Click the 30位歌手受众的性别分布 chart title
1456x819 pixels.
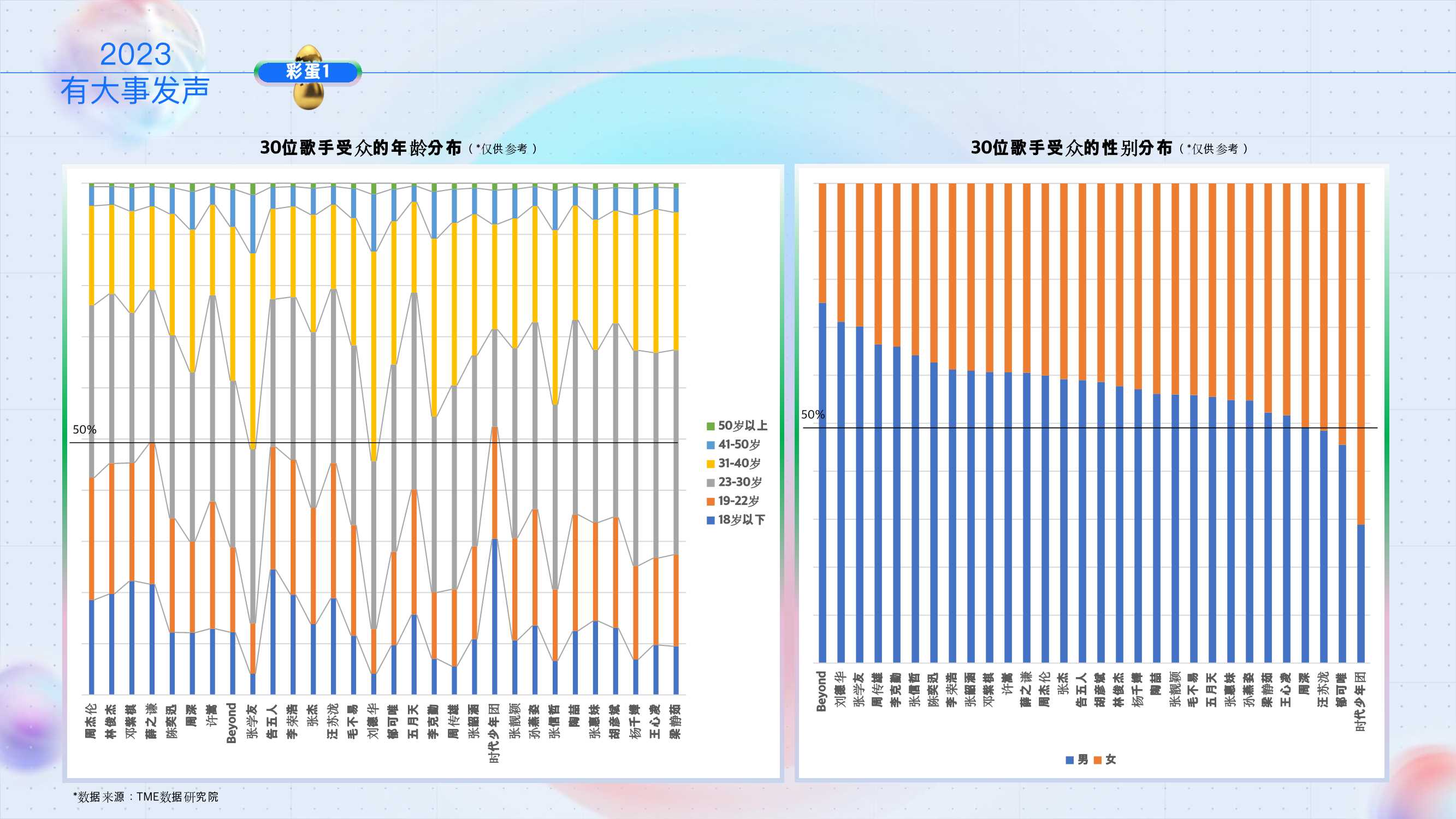(x=1071, y=148)
